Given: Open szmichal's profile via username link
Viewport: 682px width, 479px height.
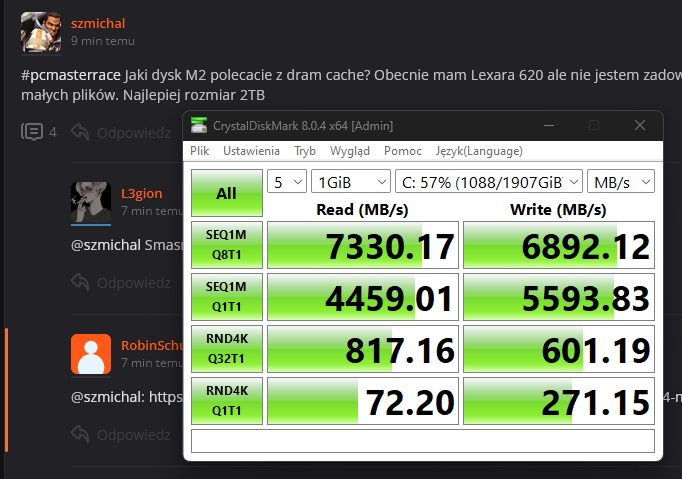Looking at the screenshot, I should pyautogui.click(x=98, y=23).
